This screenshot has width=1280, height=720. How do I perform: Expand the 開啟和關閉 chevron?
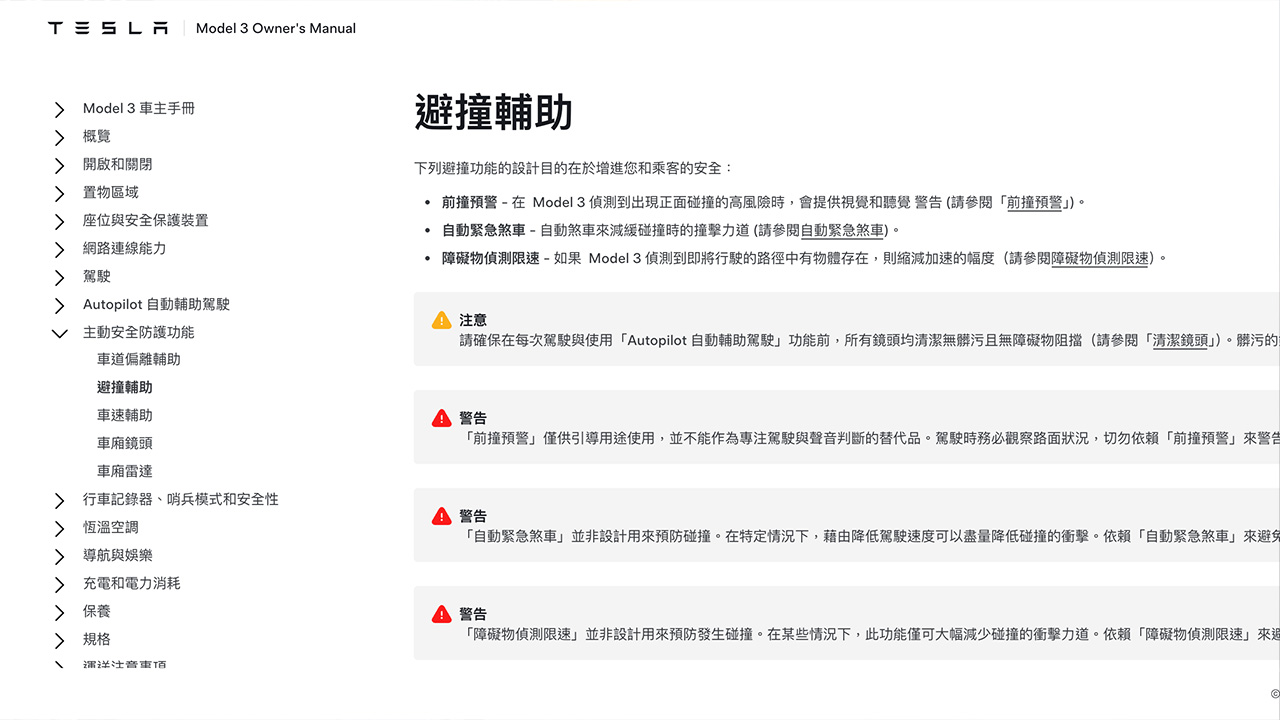[x=60, y=165]
